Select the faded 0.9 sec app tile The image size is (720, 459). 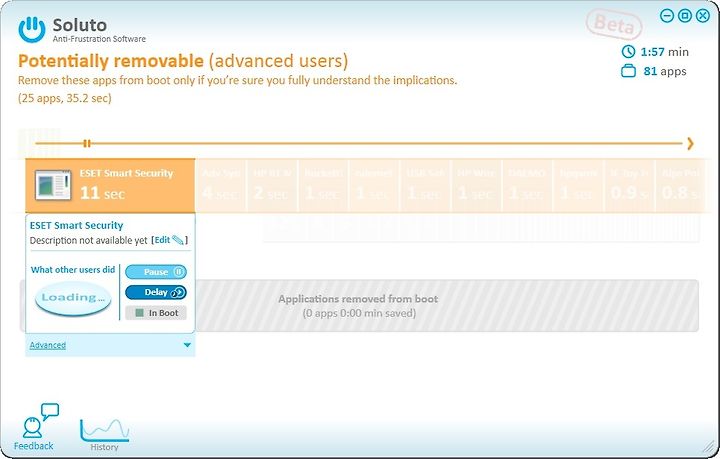click(629, 185)
